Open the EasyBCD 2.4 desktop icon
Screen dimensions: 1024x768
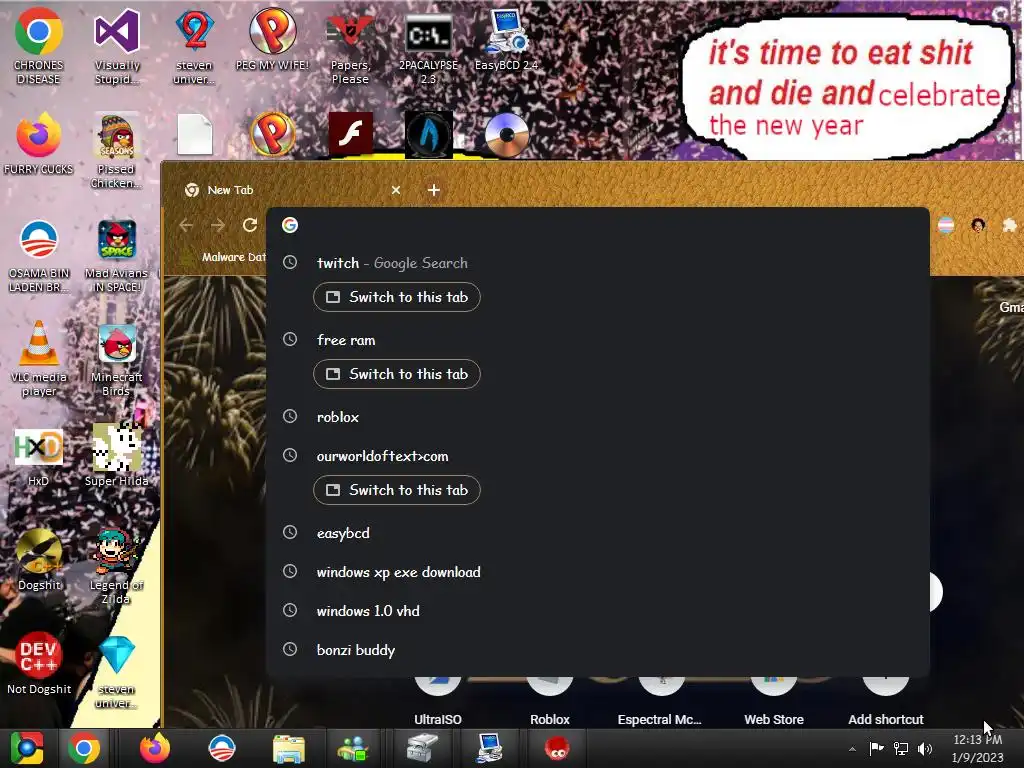pyautogui.click(x=506, y=39)
